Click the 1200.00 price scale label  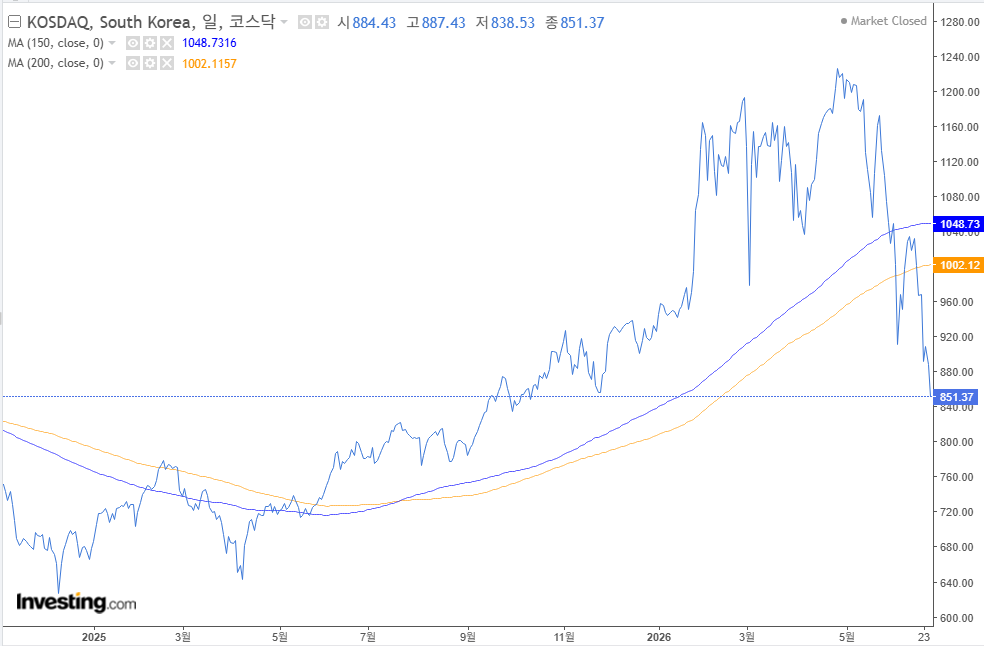tap(960, 92)
